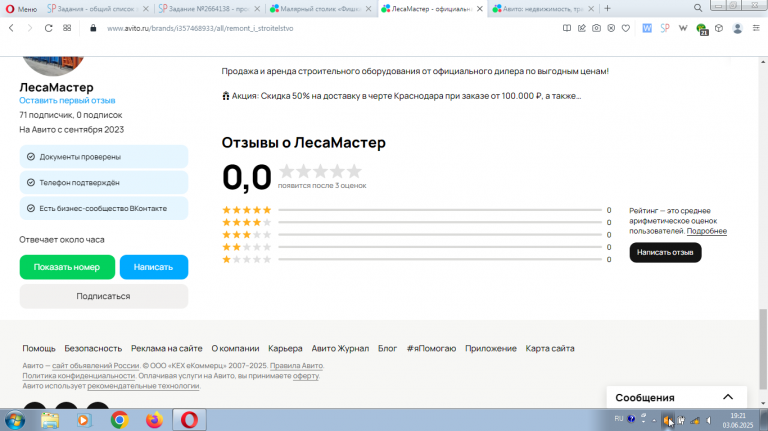Click Документы проверены badge
768x431 pixels.
pyautogui.click(x=104, y=157)
